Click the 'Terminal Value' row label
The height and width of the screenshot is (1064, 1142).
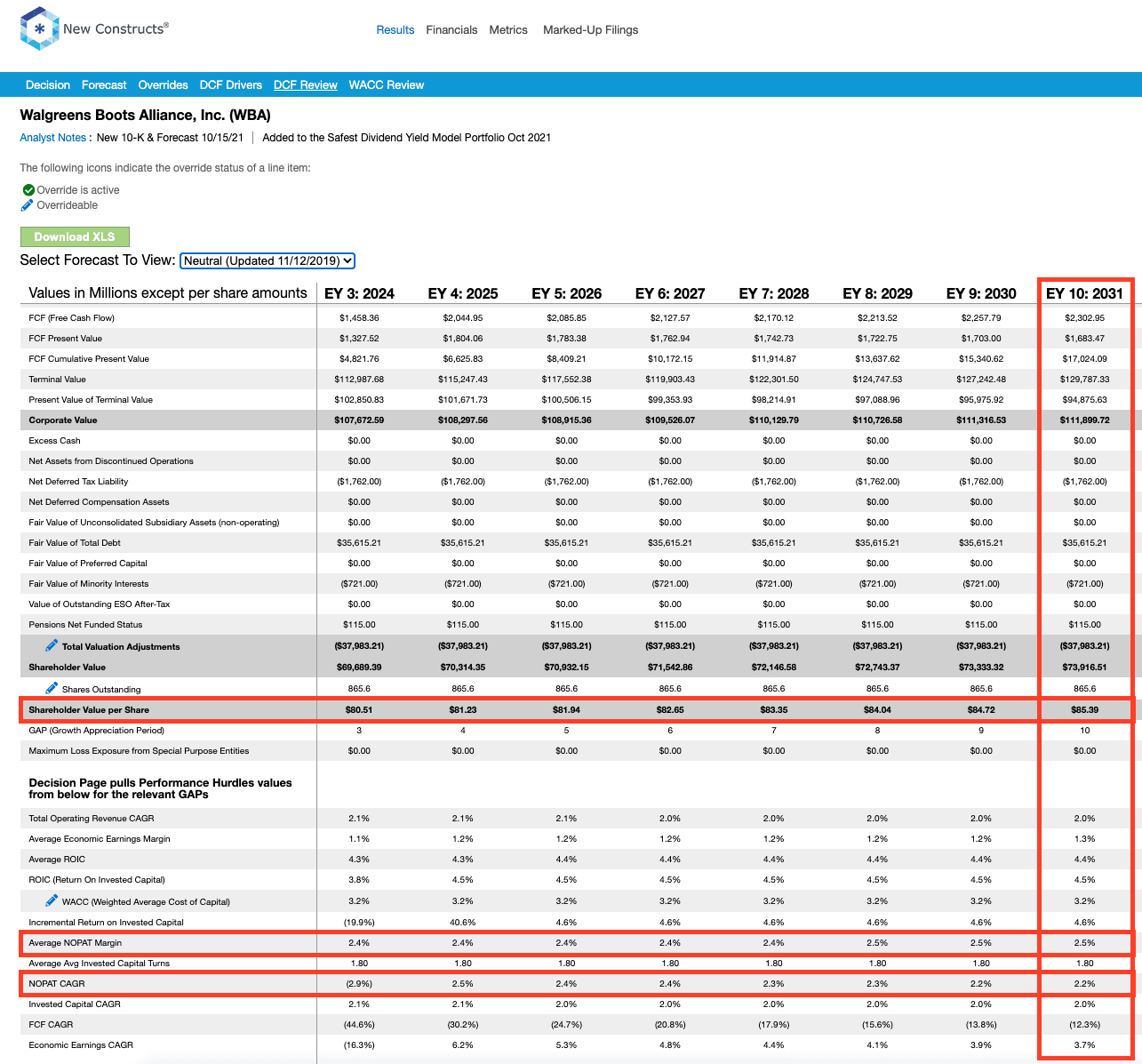[60, 380]
